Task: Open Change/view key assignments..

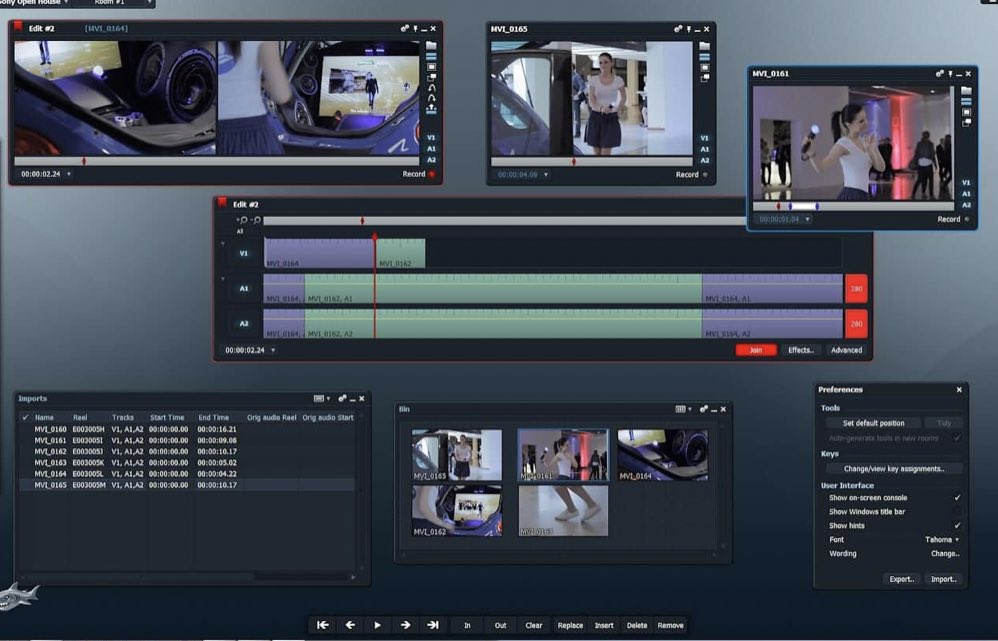Action: pyautogui.click(x=894, y=469)
